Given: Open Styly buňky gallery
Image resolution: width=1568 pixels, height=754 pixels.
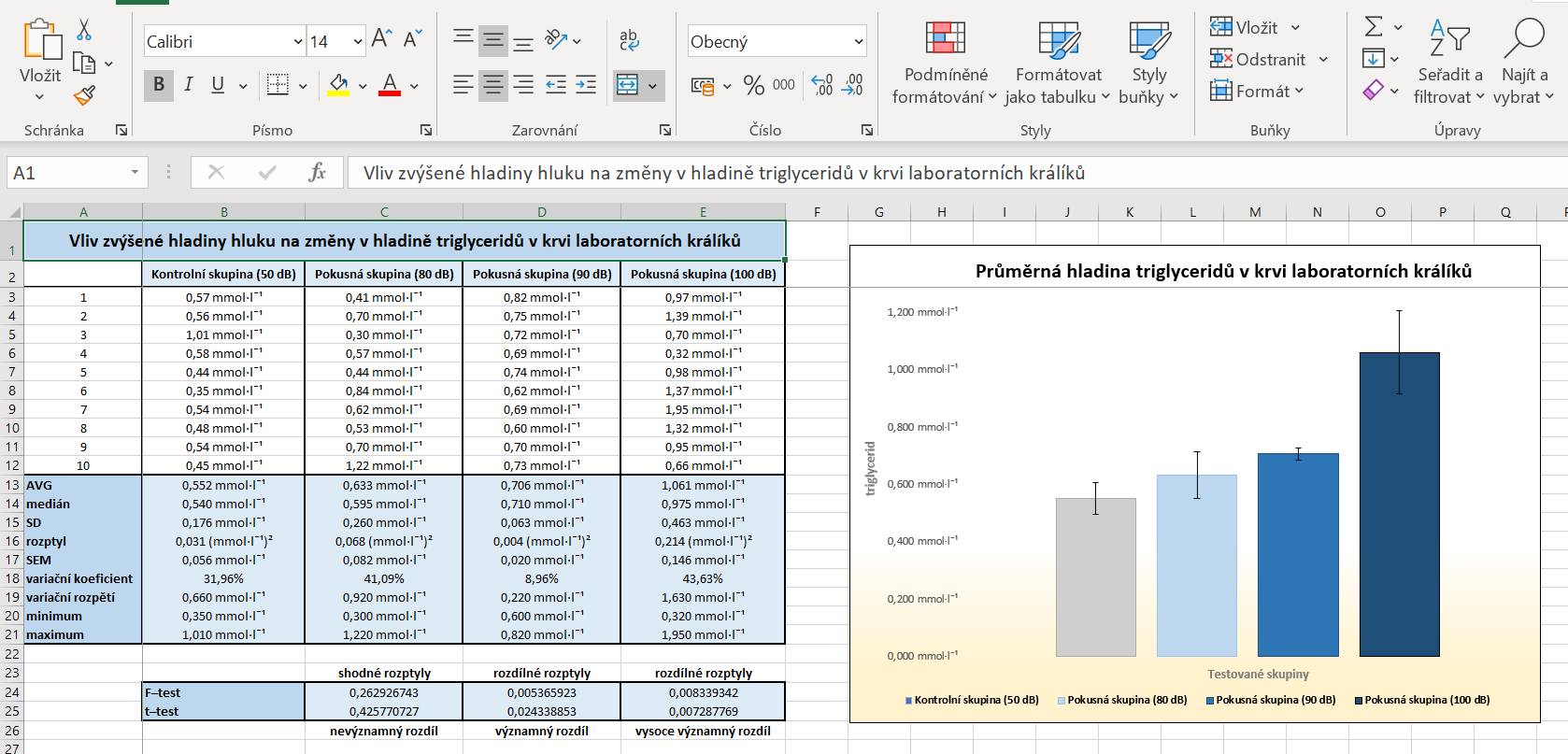Looking at the screenshot, I should pos(1148,62).
